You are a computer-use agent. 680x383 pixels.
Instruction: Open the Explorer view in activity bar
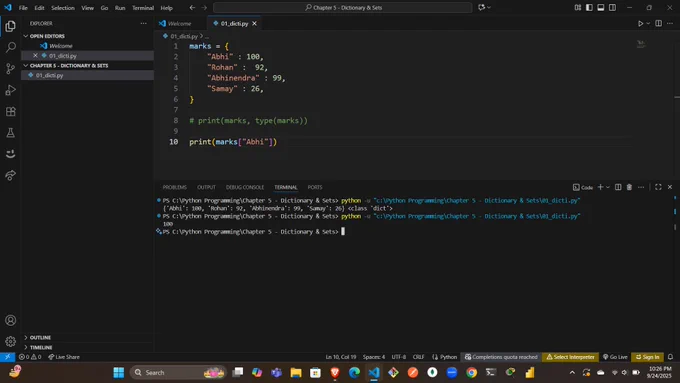[x=10, y=26]
